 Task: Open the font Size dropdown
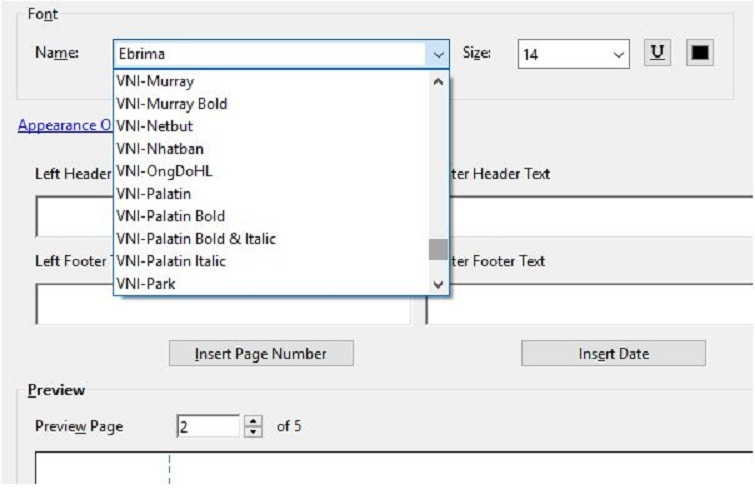(x=618, y=54)
